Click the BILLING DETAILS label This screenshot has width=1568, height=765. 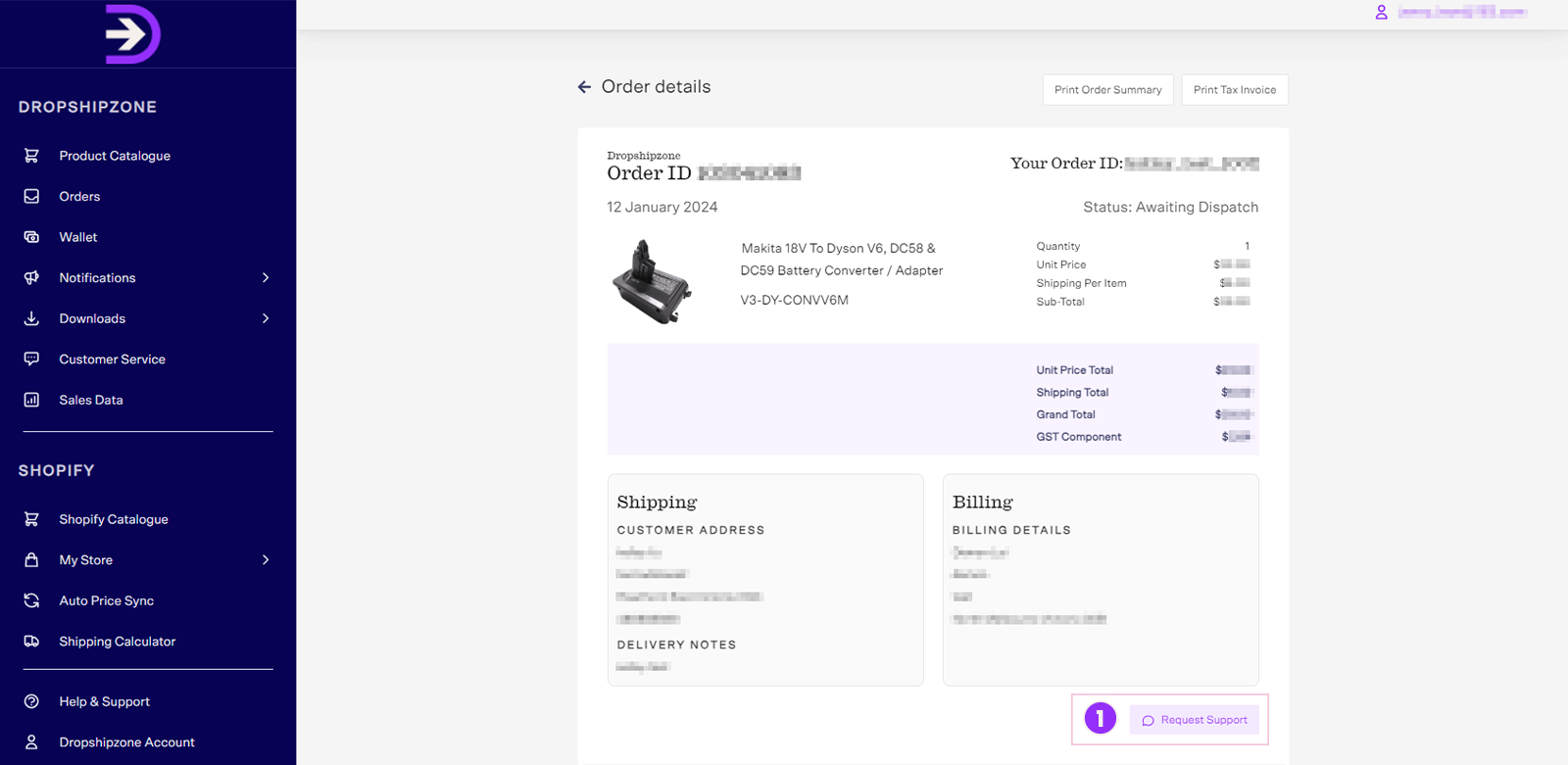(x=1011, y=530)
